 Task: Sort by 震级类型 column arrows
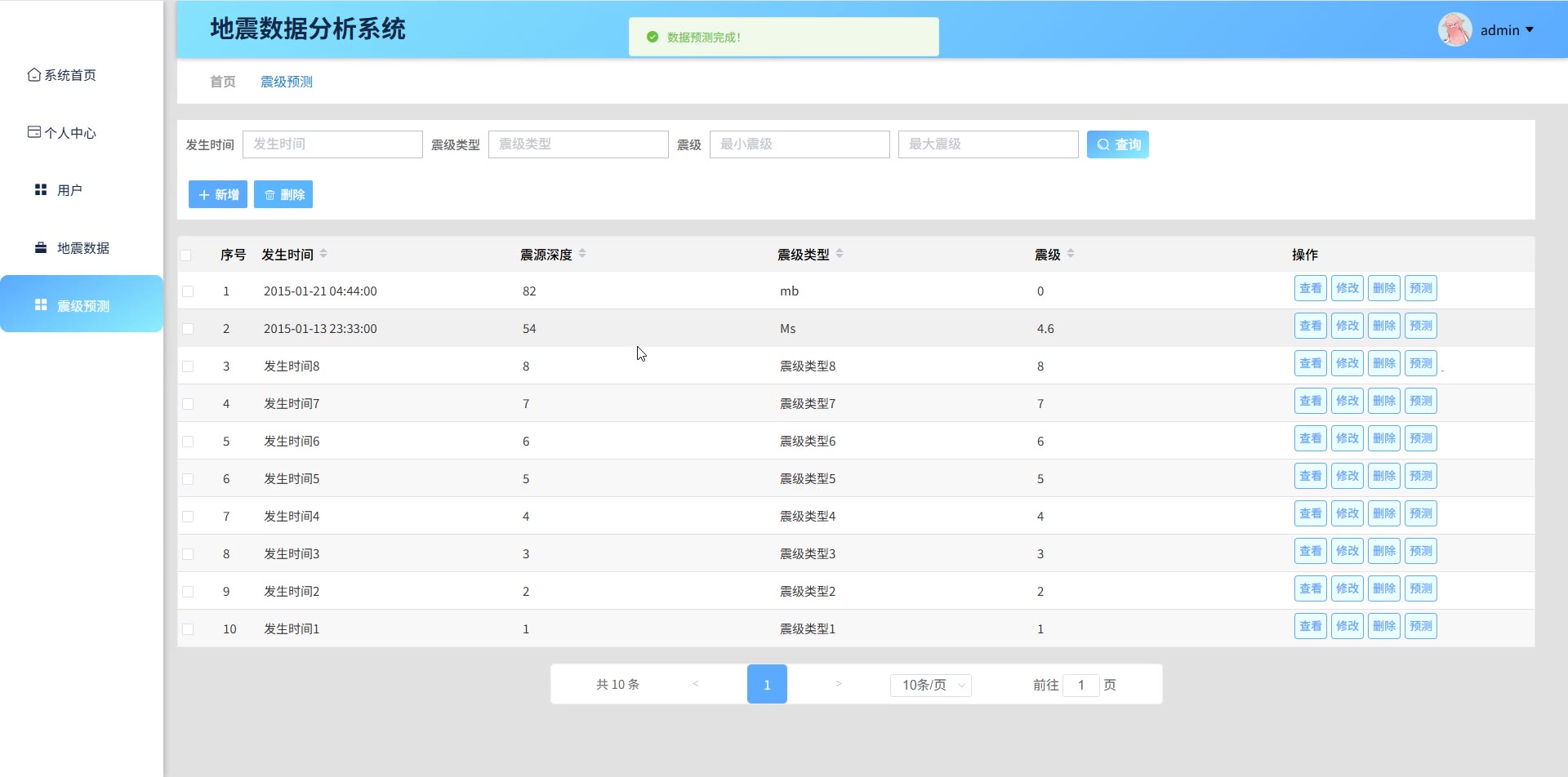point(840,254)
